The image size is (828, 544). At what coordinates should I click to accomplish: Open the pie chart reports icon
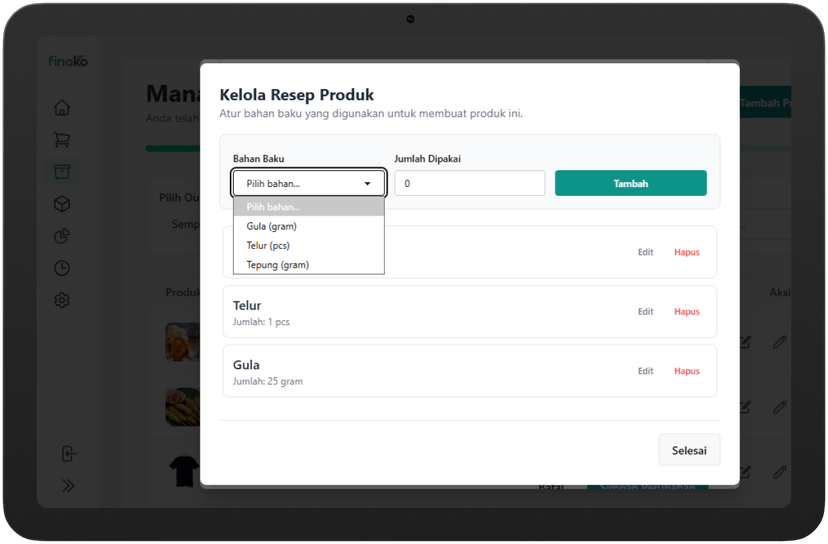pos(62,236)
